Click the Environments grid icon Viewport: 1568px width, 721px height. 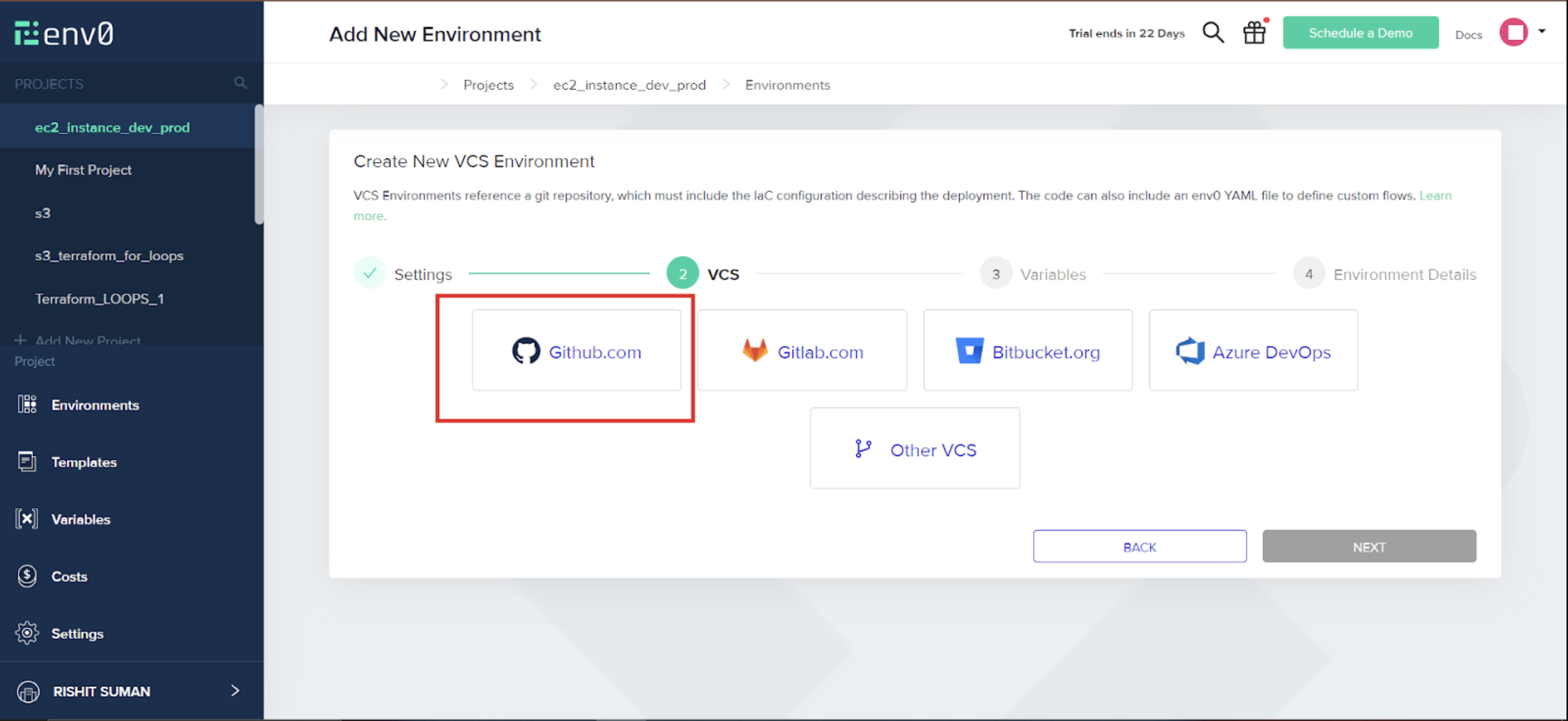pyautogui.click(x=27, y=404)
